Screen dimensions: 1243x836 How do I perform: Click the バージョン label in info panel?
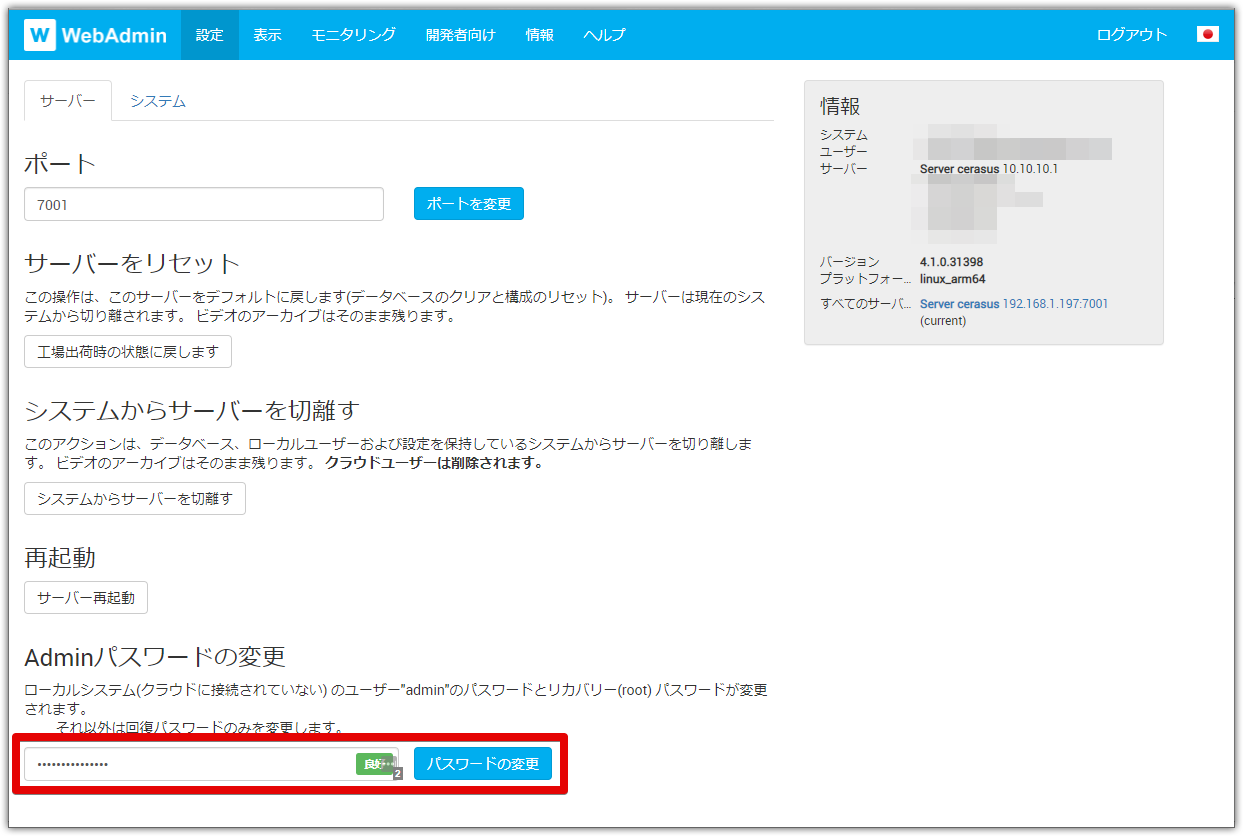[x=850, y=262]
